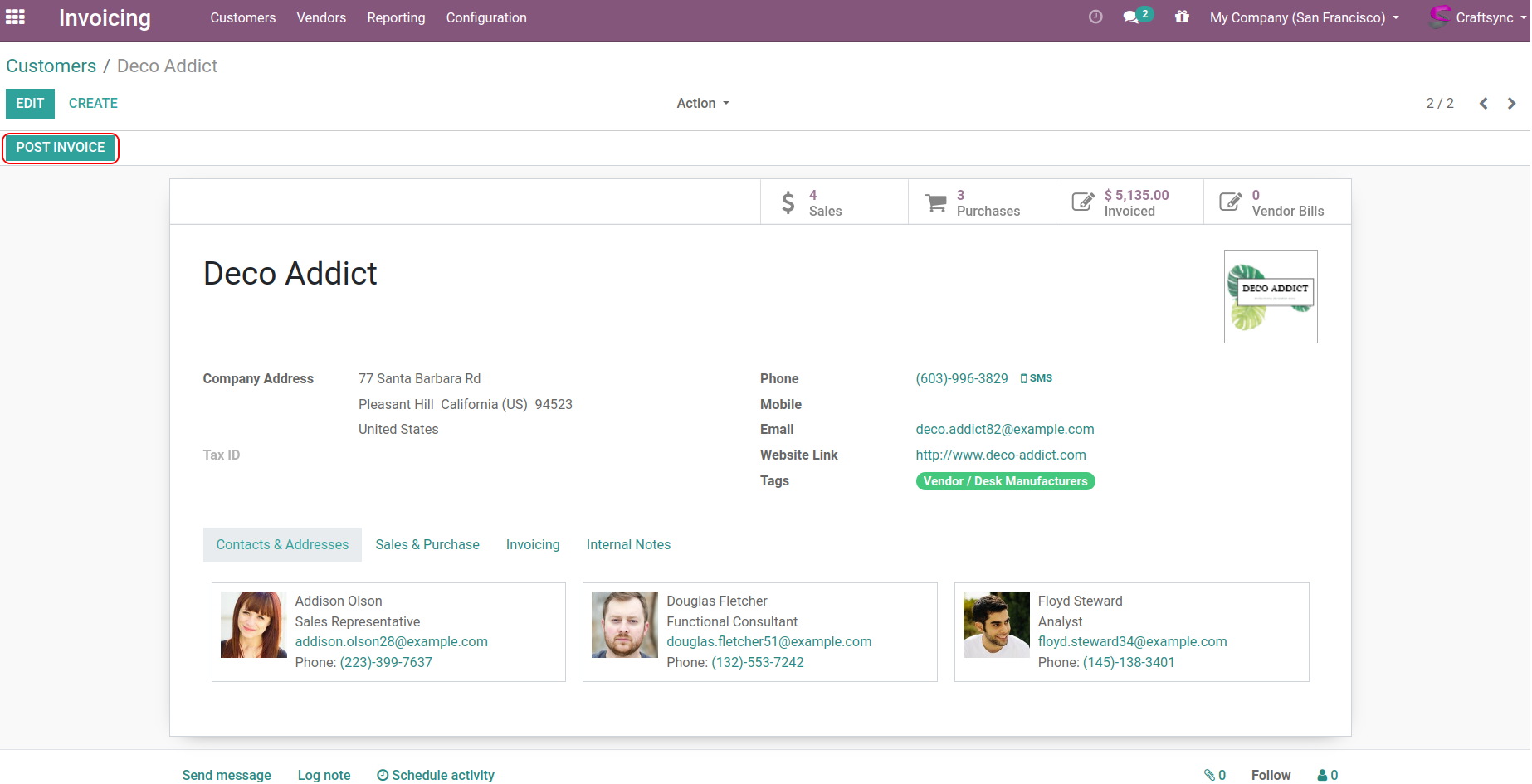This screenshot has height=784, width=1532.
Task: Go to the next record arrow
Action: pyautogui.click(x=1511, y=104)
